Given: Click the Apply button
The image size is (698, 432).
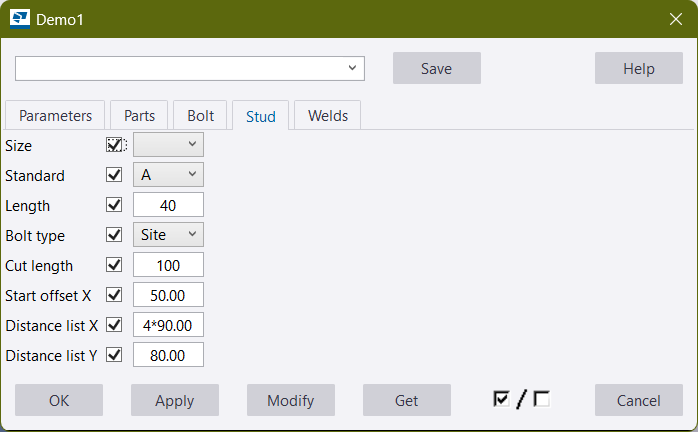Looking at the screenshot, I should click(x=175, y=400).
